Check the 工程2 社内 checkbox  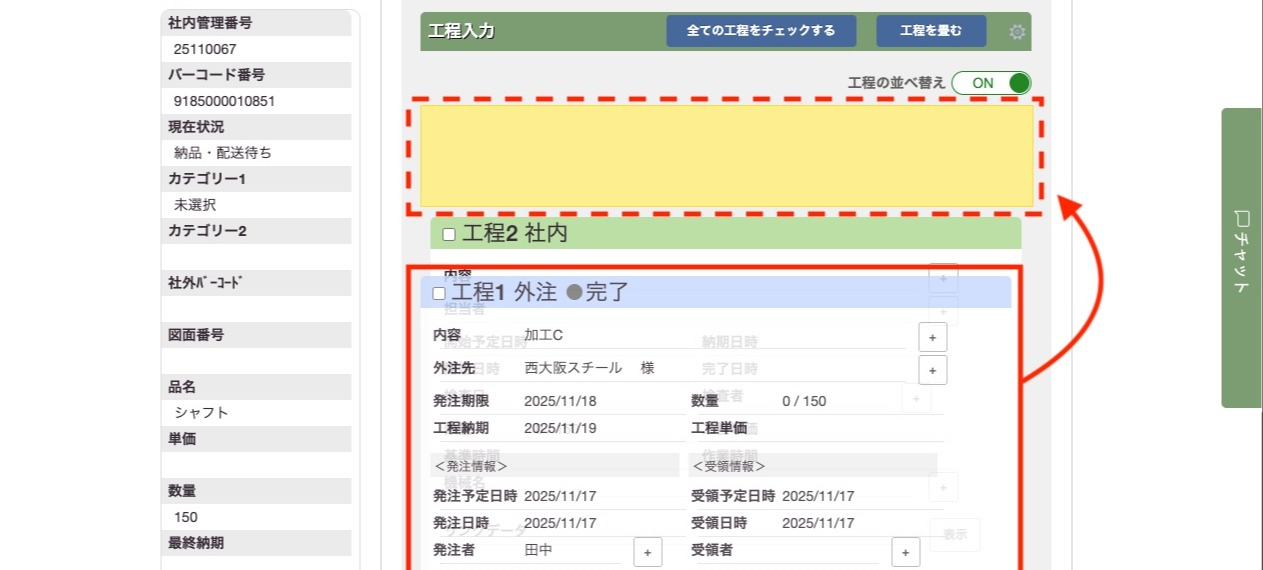tap(449, 234)
